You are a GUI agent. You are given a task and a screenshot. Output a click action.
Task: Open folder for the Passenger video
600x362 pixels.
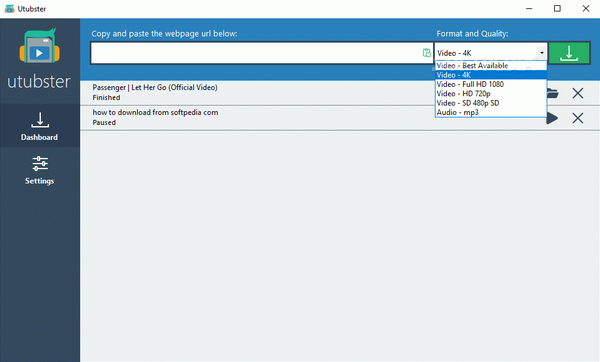[x=553, y=93]
